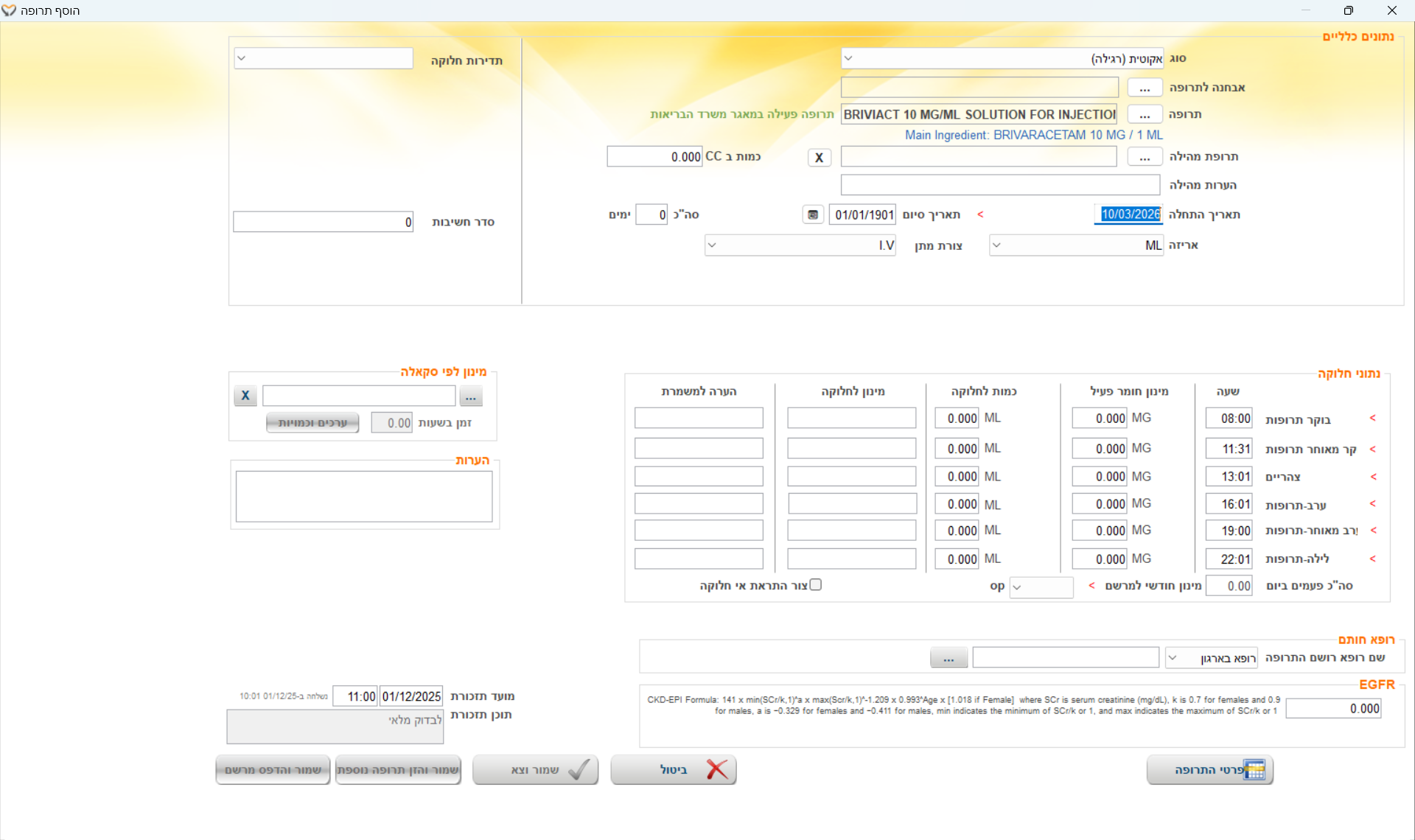This screenshot has height=840, width=1415.
Task: Open the end date calendar picker icon
Action: 812,214
